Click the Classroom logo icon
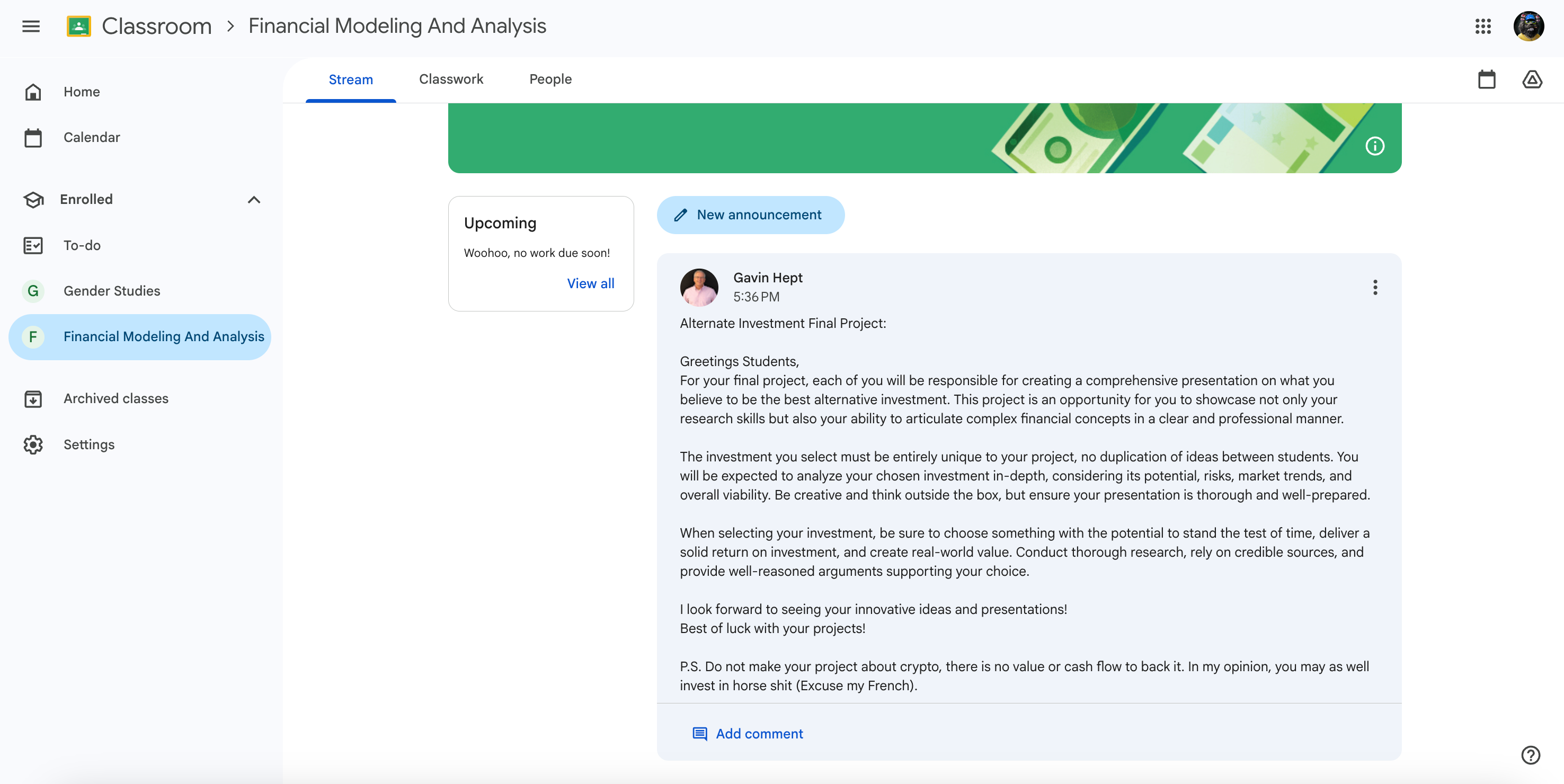Viewport: 1564px width, 784px height. [x=79, y=25]
